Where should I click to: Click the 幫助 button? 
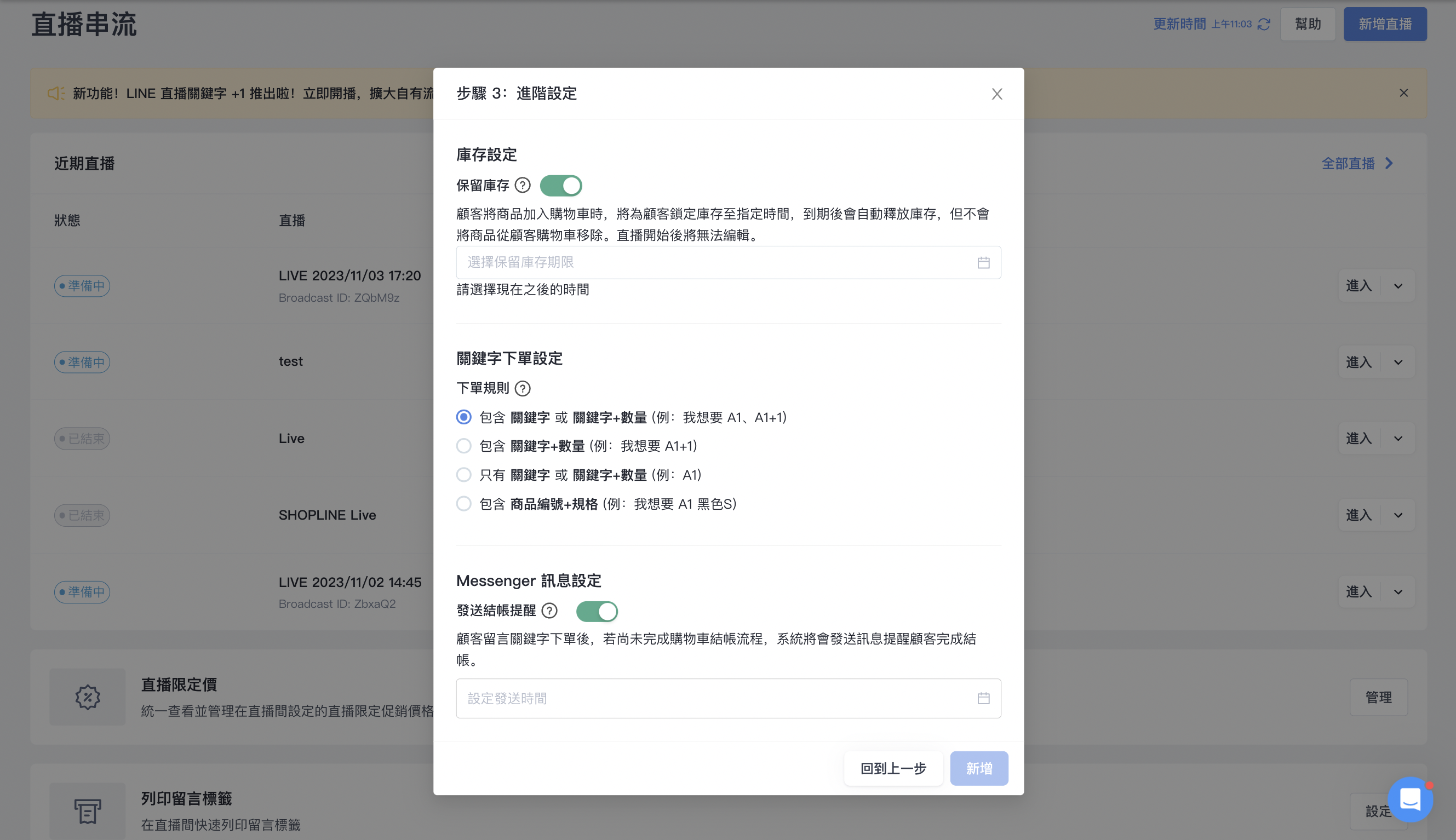(1308, 24)
